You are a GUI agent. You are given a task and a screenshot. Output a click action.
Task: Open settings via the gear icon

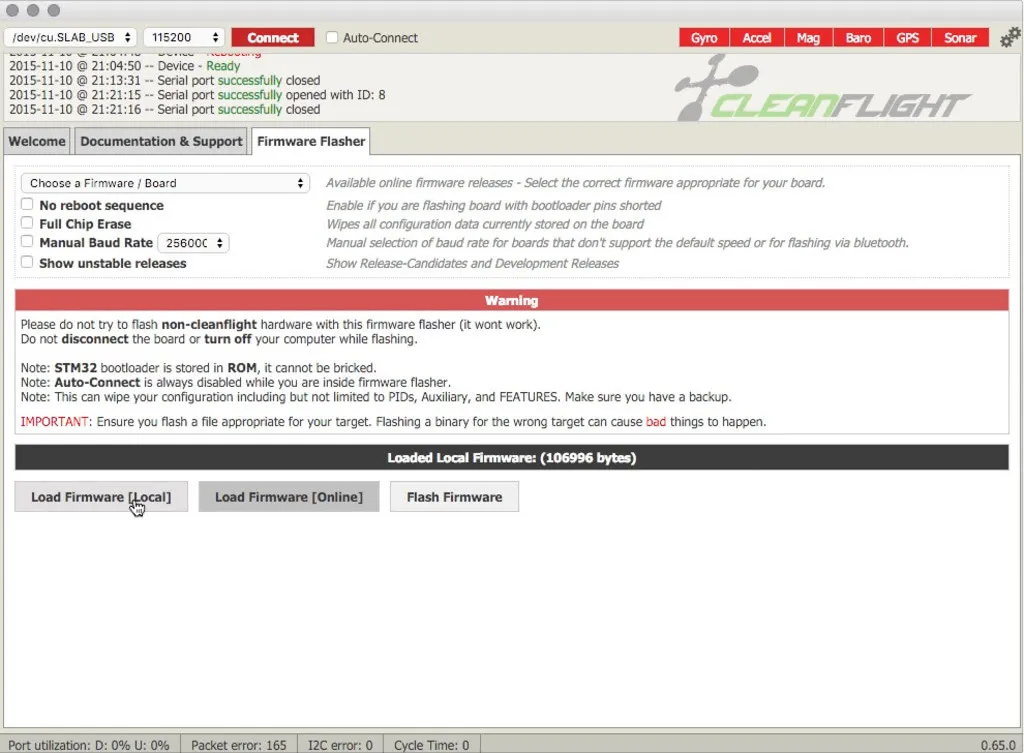1010,38
